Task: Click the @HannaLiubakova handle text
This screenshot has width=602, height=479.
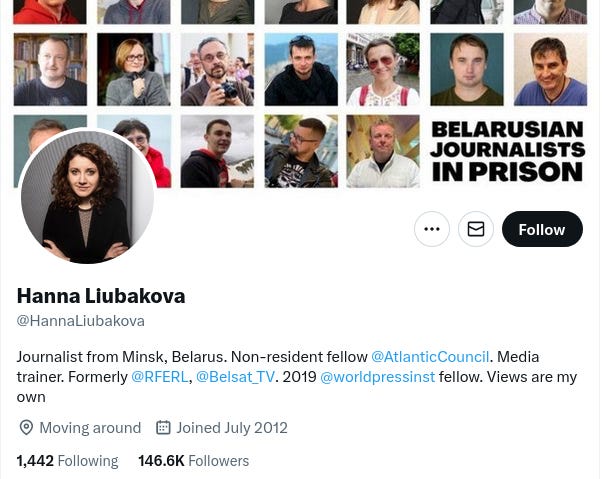Action: tap(81, 321)
